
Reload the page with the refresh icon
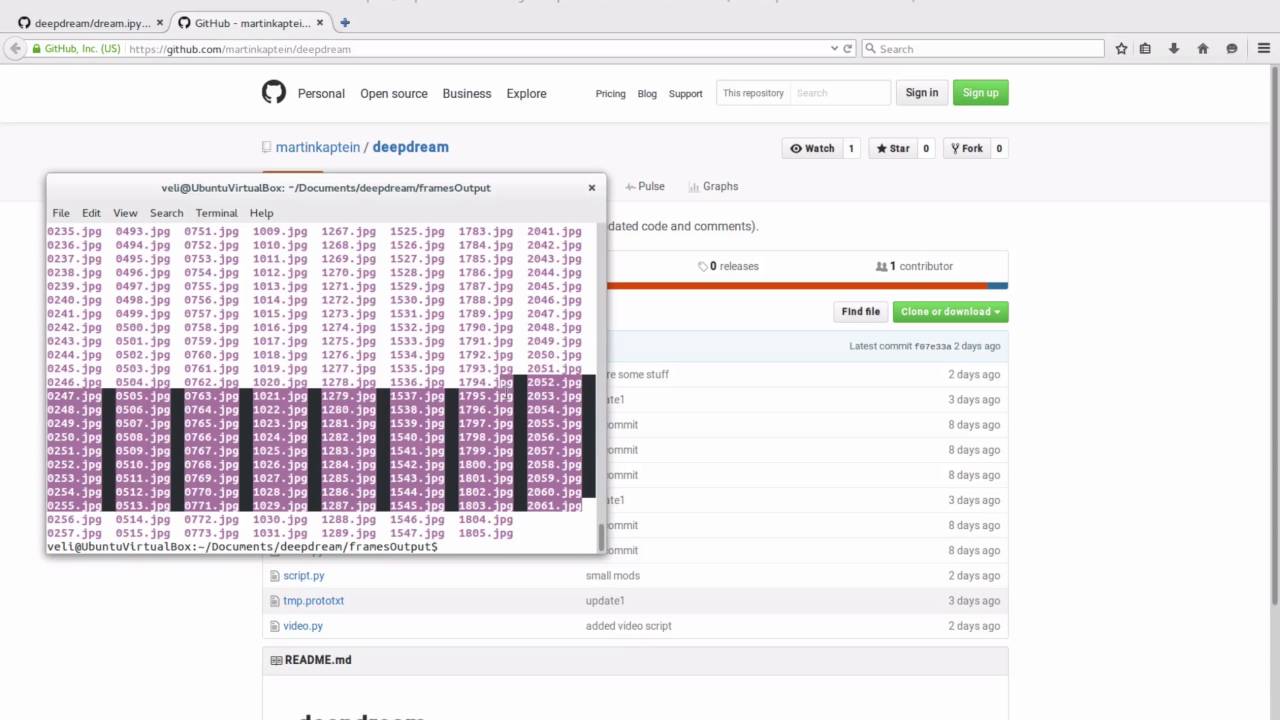point(848,48)
